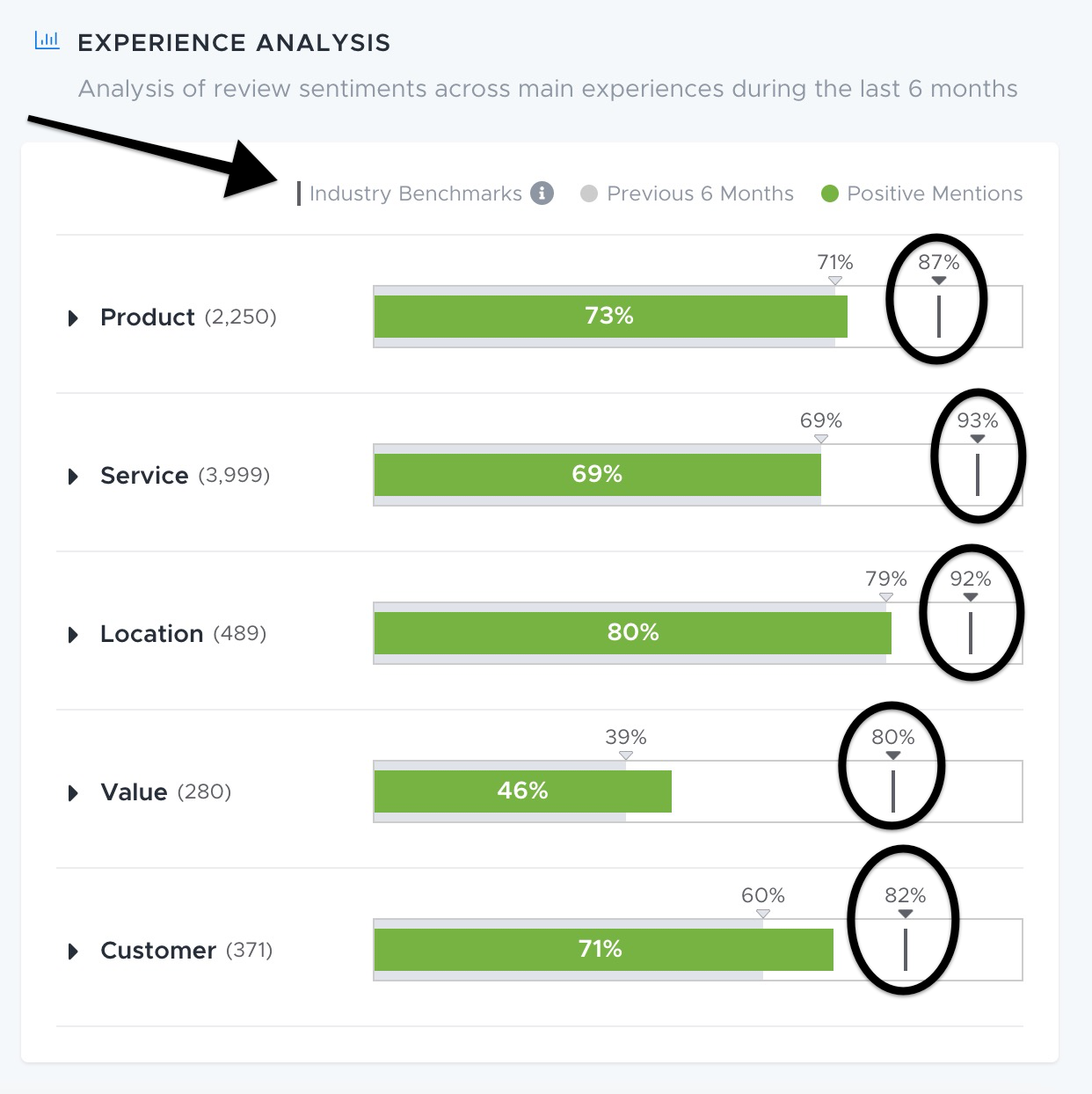This screenshot has width=1092, height=1094.
Task: Expand the Customer row arrow
Action: [74, 951]
